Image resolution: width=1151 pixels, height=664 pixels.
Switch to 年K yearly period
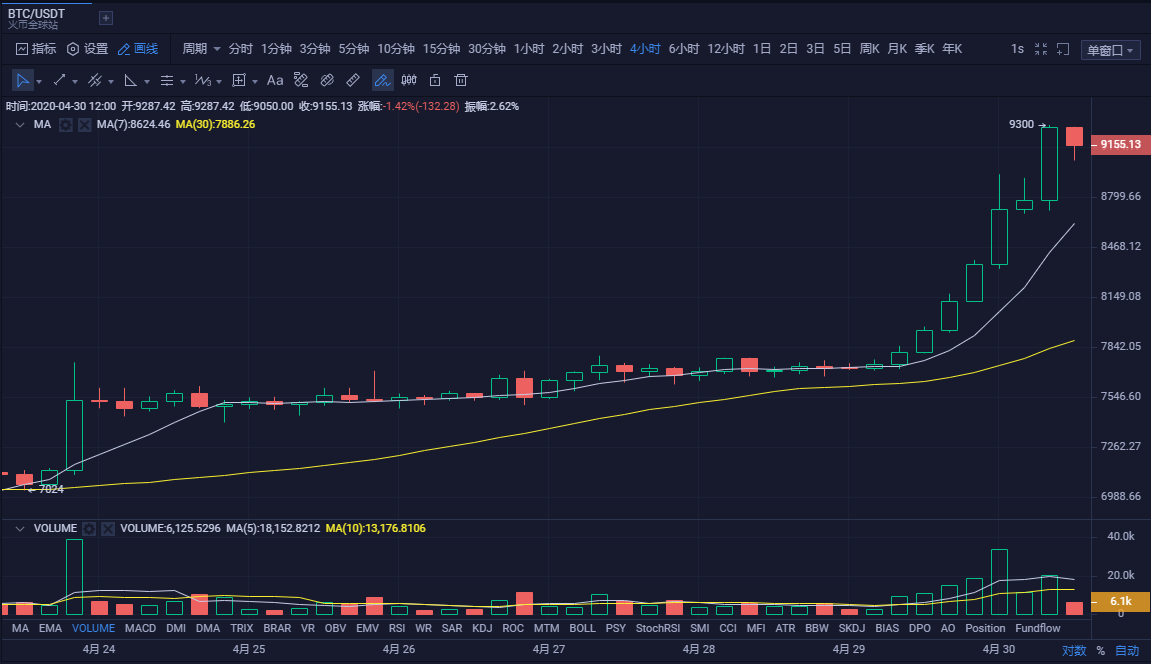[952, 48]
